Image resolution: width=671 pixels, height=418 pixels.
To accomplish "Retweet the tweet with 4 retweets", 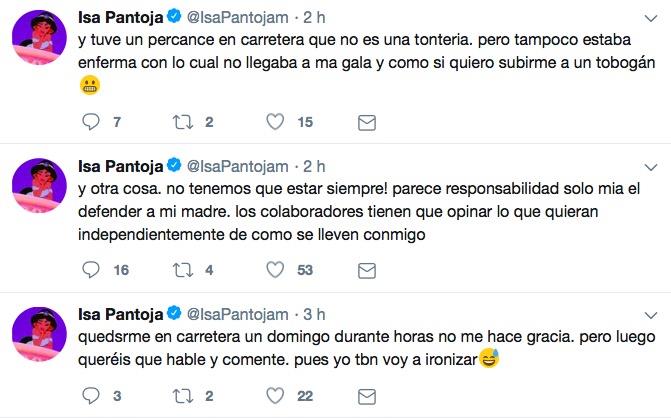I will click(183, 269).
